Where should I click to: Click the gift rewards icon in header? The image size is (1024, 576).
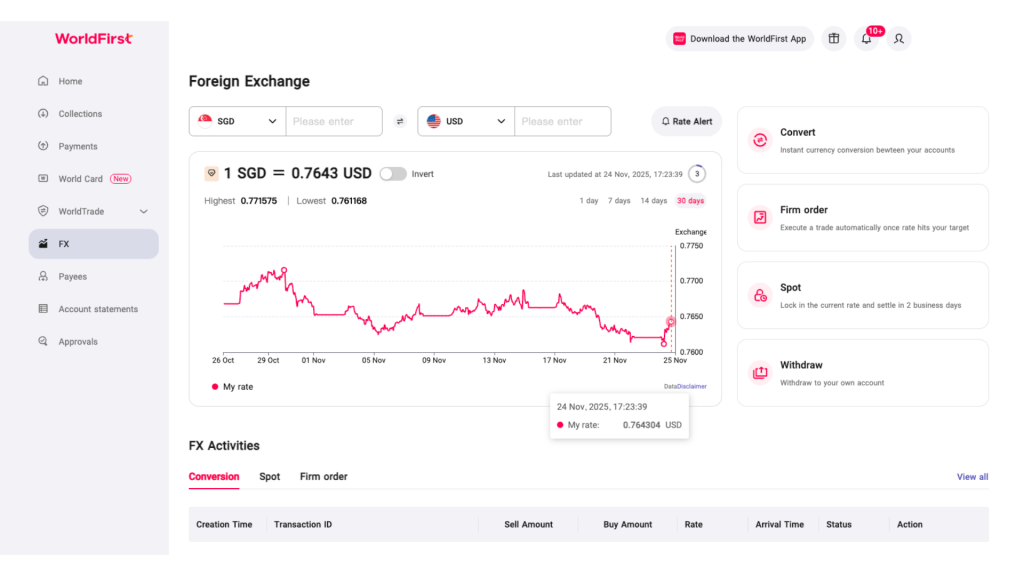pos(833,39)
